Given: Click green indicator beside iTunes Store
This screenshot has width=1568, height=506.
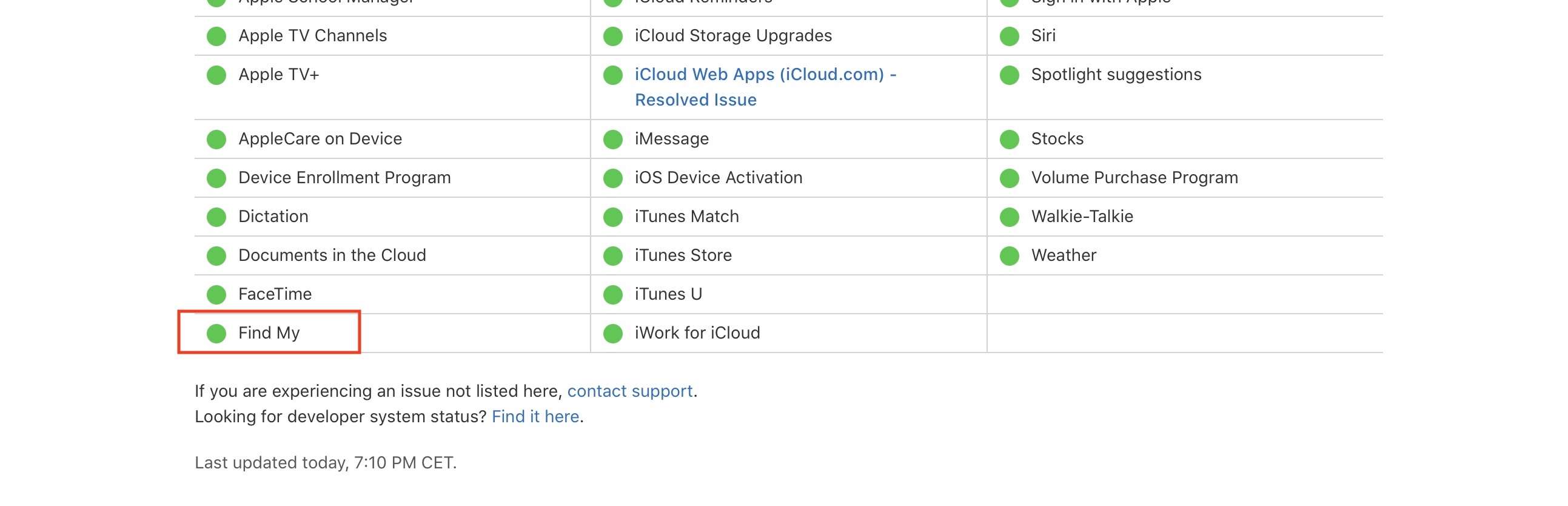Looking at the screenshot, I should point(612,256).
